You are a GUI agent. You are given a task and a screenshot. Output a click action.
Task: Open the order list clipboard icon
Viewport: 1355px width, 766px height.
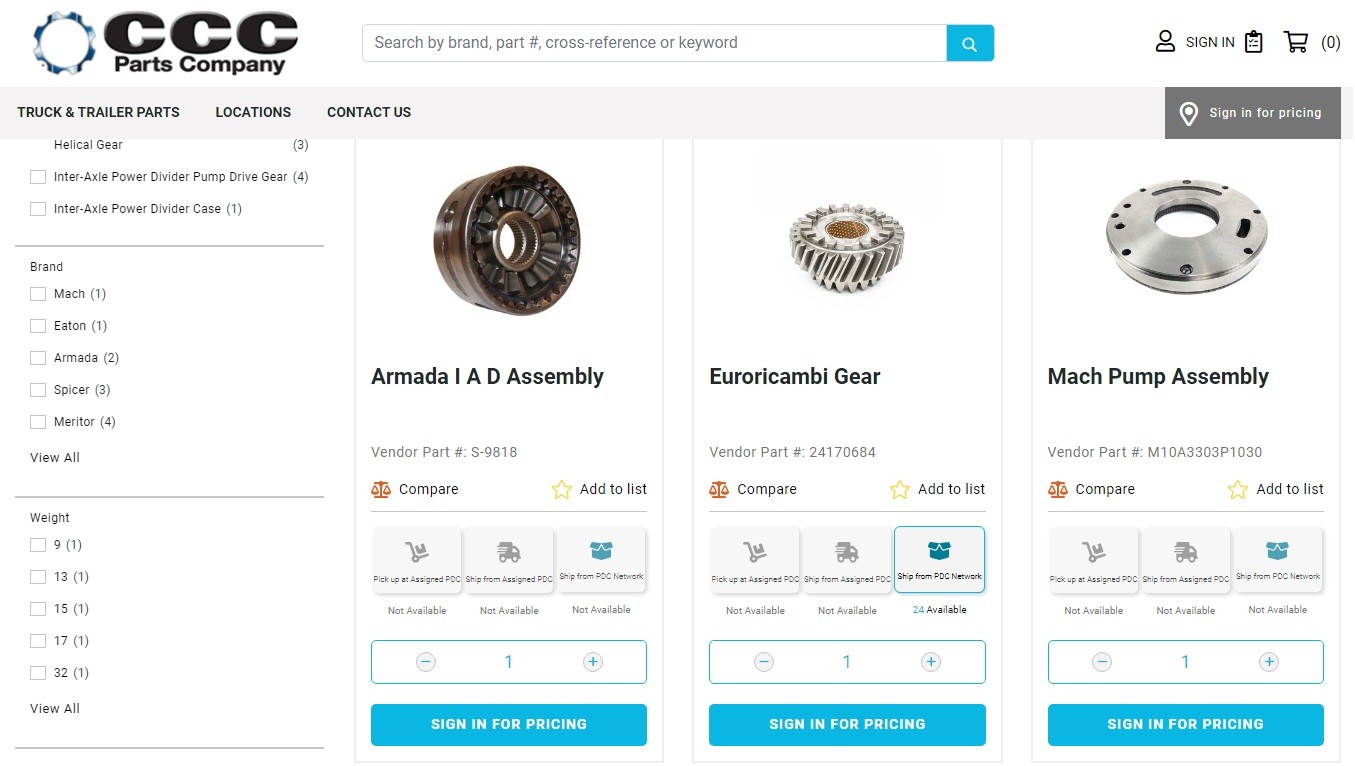(x=1254, y=42)
